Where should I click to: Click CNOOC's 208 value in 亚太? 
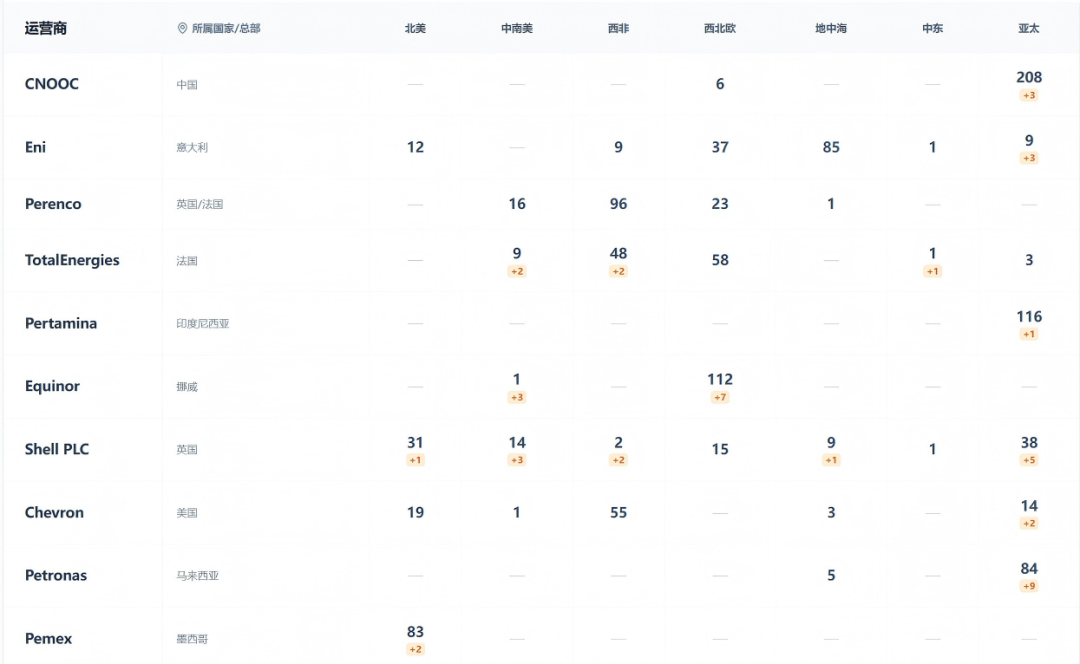[x=1029, y=77]
